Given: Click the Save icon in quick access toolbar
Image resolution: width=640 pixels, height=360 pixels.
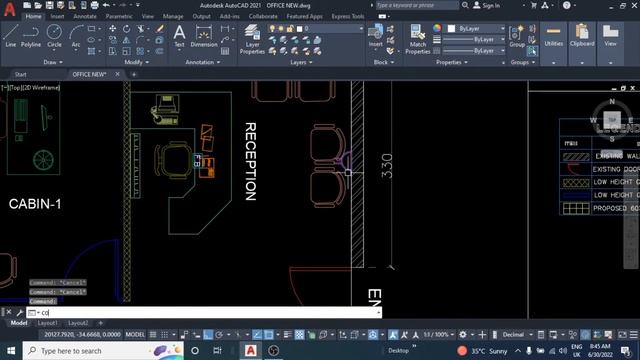Looking at the screenshot, I should [x=49, y=5].
